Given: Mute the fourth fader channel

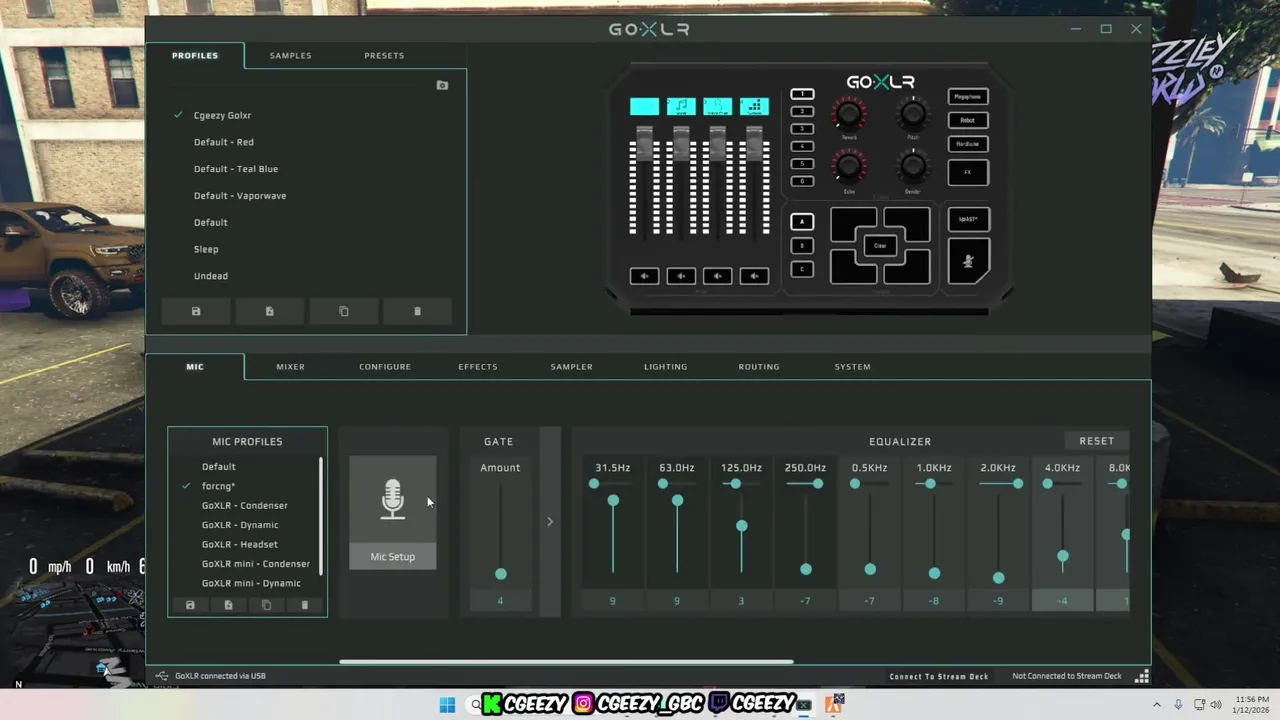Looking at the screenshot, I should pyautogui.click(x=754, y=276).
